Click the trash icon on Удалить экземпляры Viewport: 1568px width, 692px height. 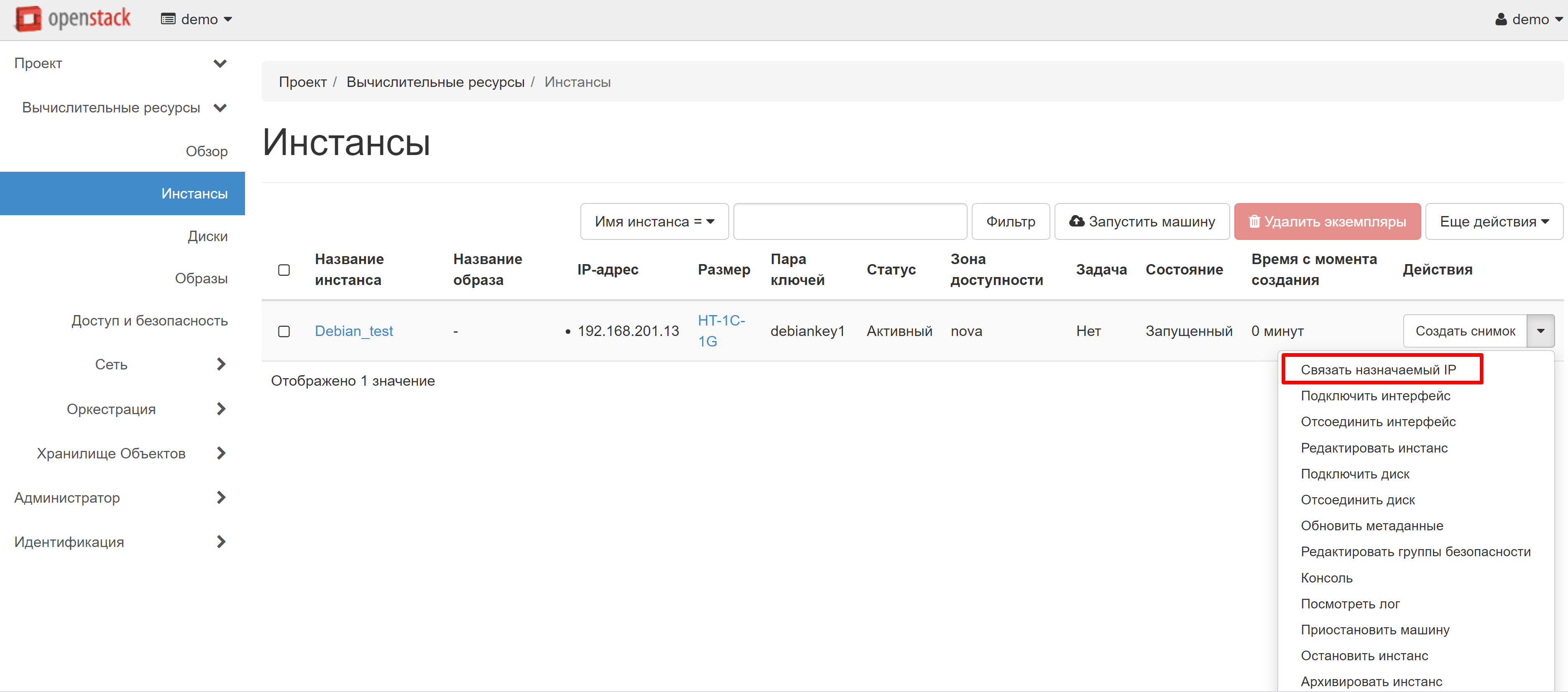1254,221
